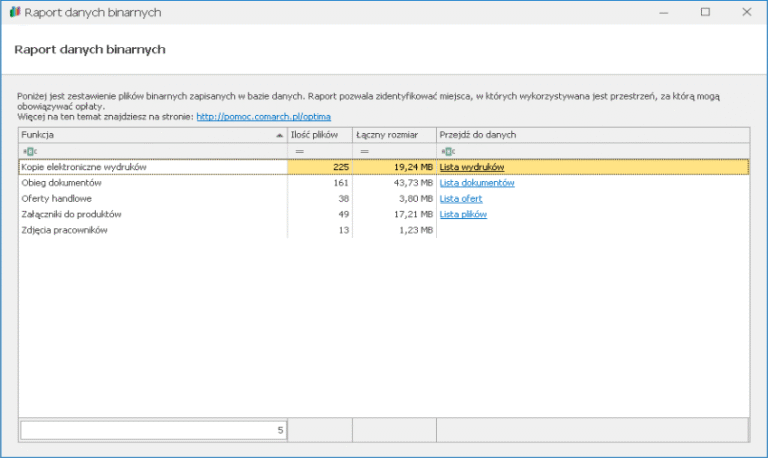Maximize the Raport danych binarnych window
The image size is (768, 458).
point(705,12)
